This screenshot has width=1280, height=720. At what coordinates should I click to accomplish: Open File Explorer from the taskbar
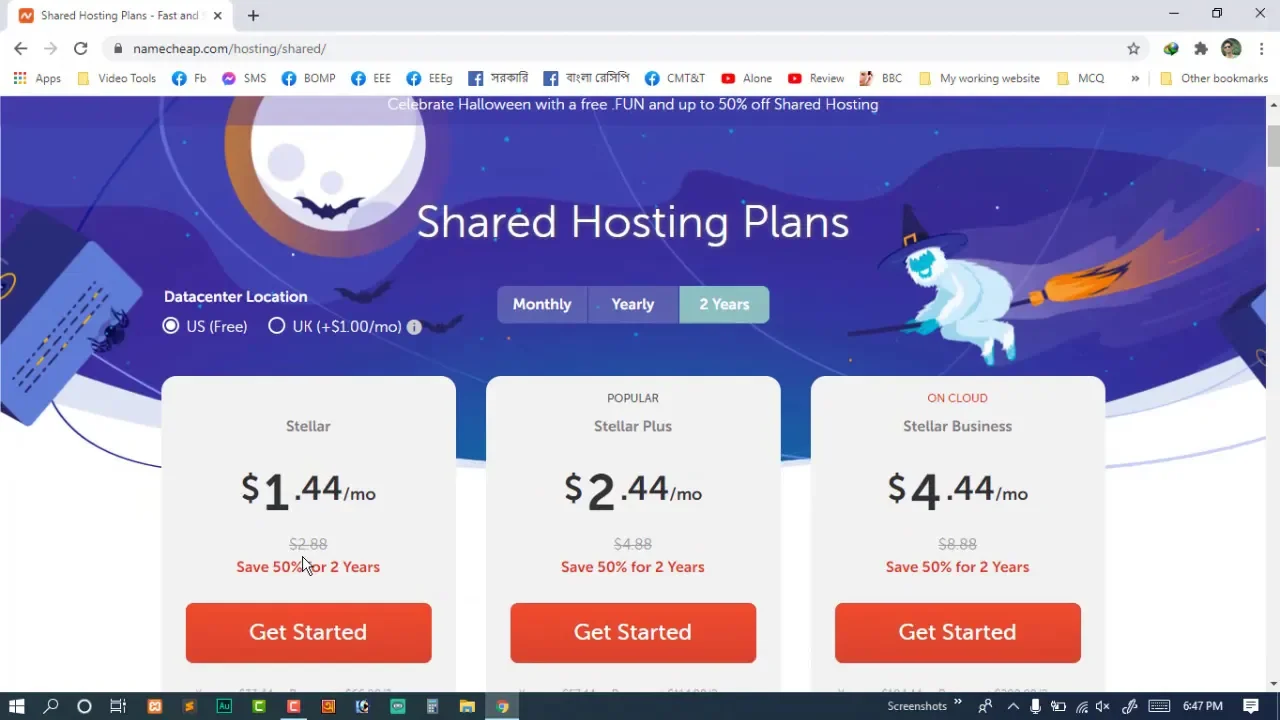467,706
